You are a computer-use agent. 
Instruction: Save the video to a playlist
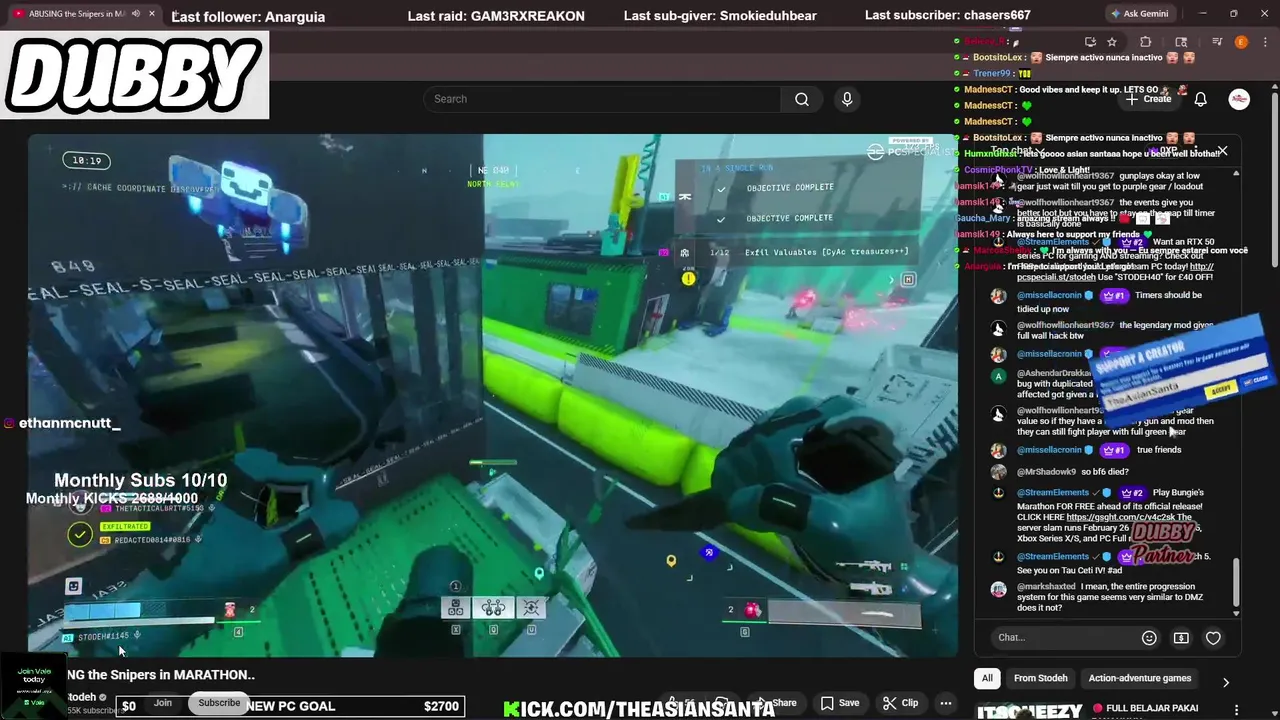pos(840,703)
